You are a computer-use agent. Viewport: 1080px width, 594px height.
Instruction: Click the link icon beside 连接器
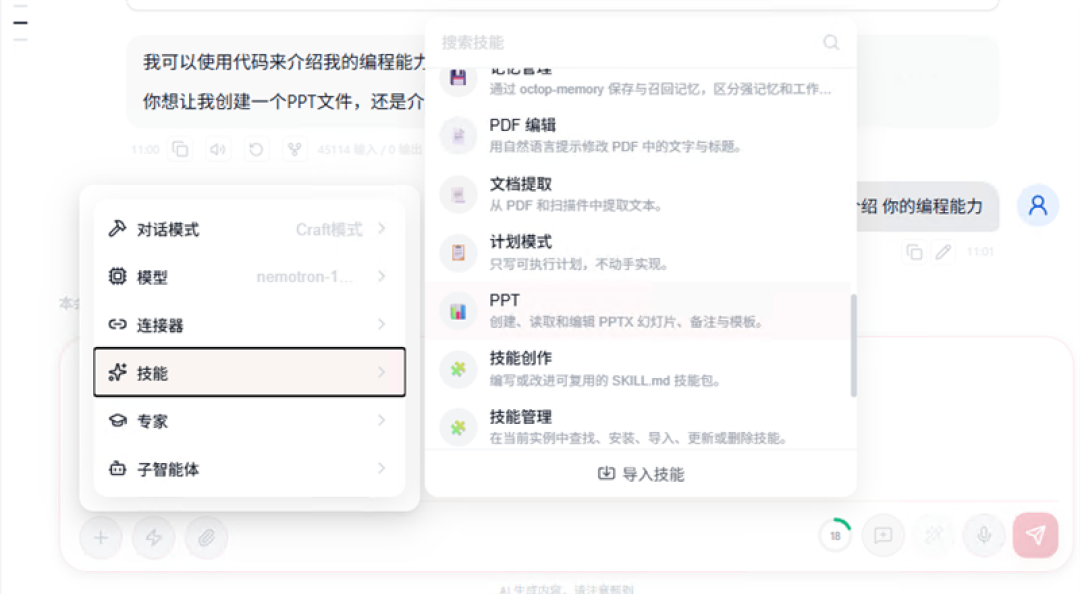[117, 324]
